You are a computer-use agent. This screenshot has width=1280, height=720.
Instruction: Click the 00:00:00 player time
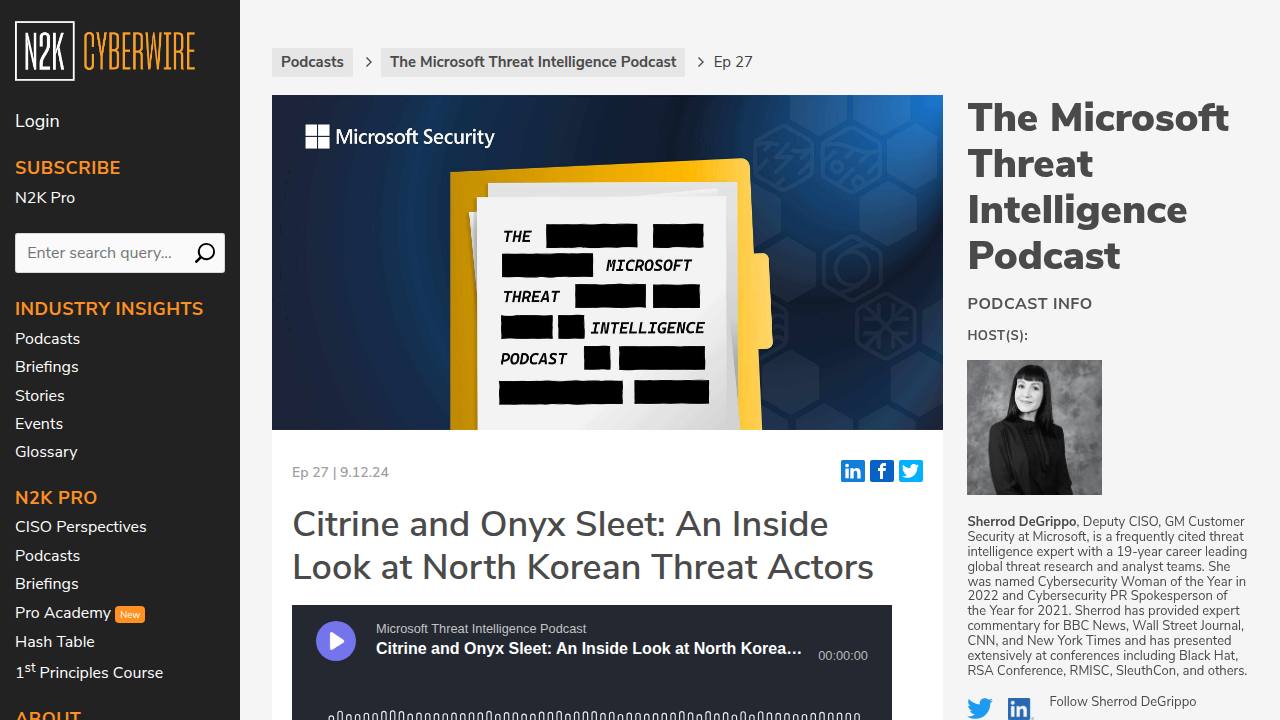(843, 656)
